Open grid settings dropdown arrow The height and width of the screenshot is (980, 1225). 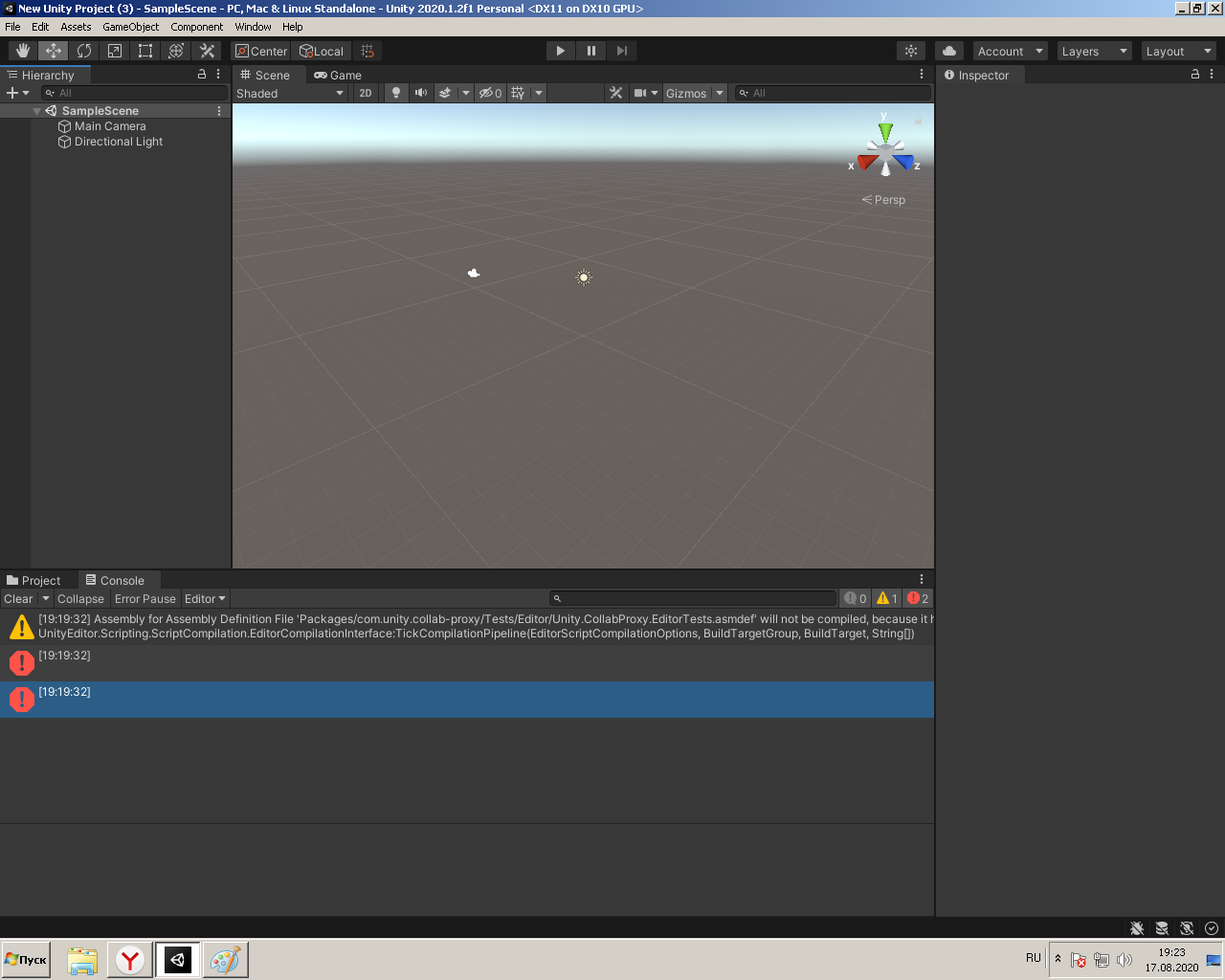539,93
